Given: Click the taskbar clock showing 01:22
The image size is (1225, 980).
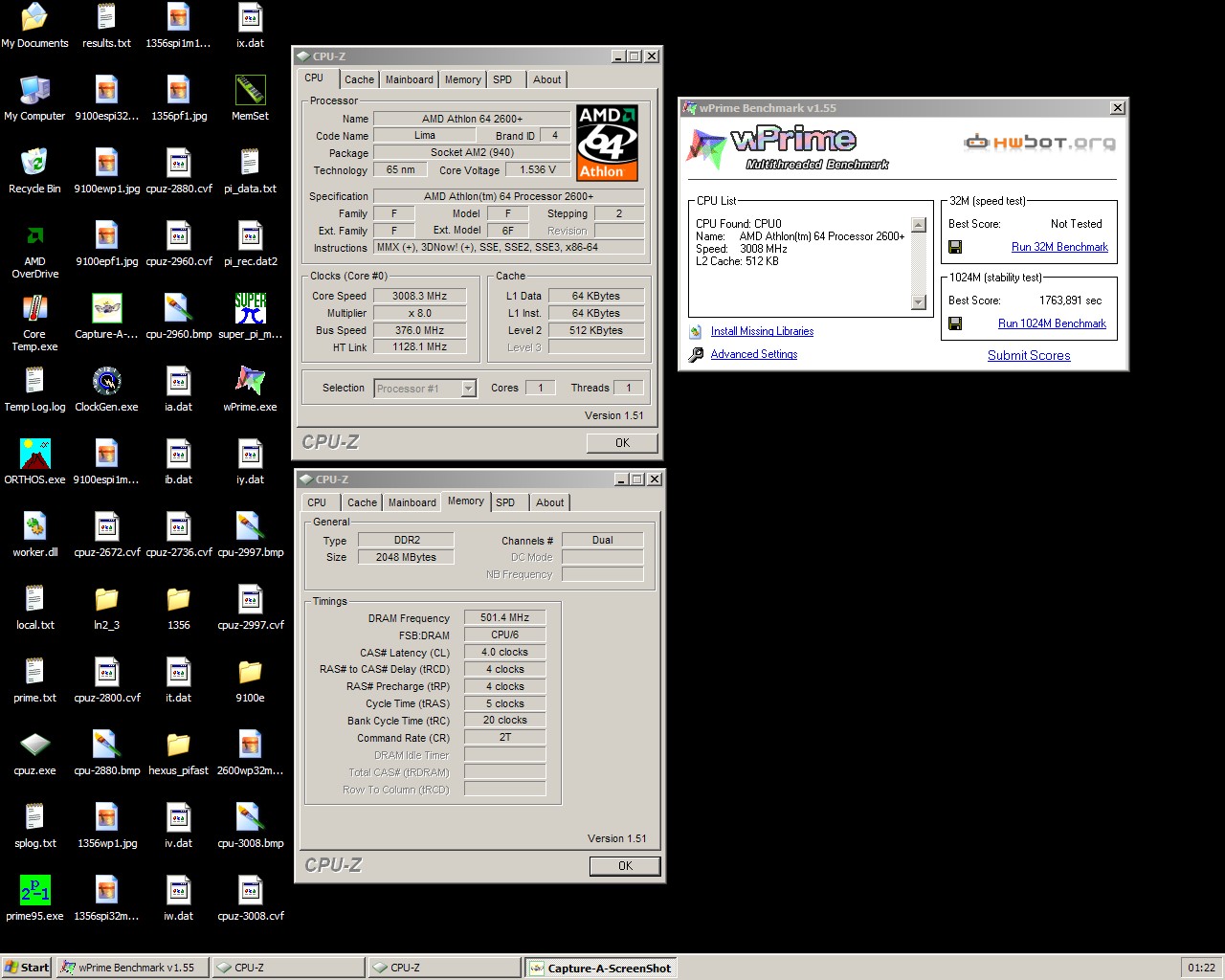Looking at the screenshot, I should (1202, 968).
